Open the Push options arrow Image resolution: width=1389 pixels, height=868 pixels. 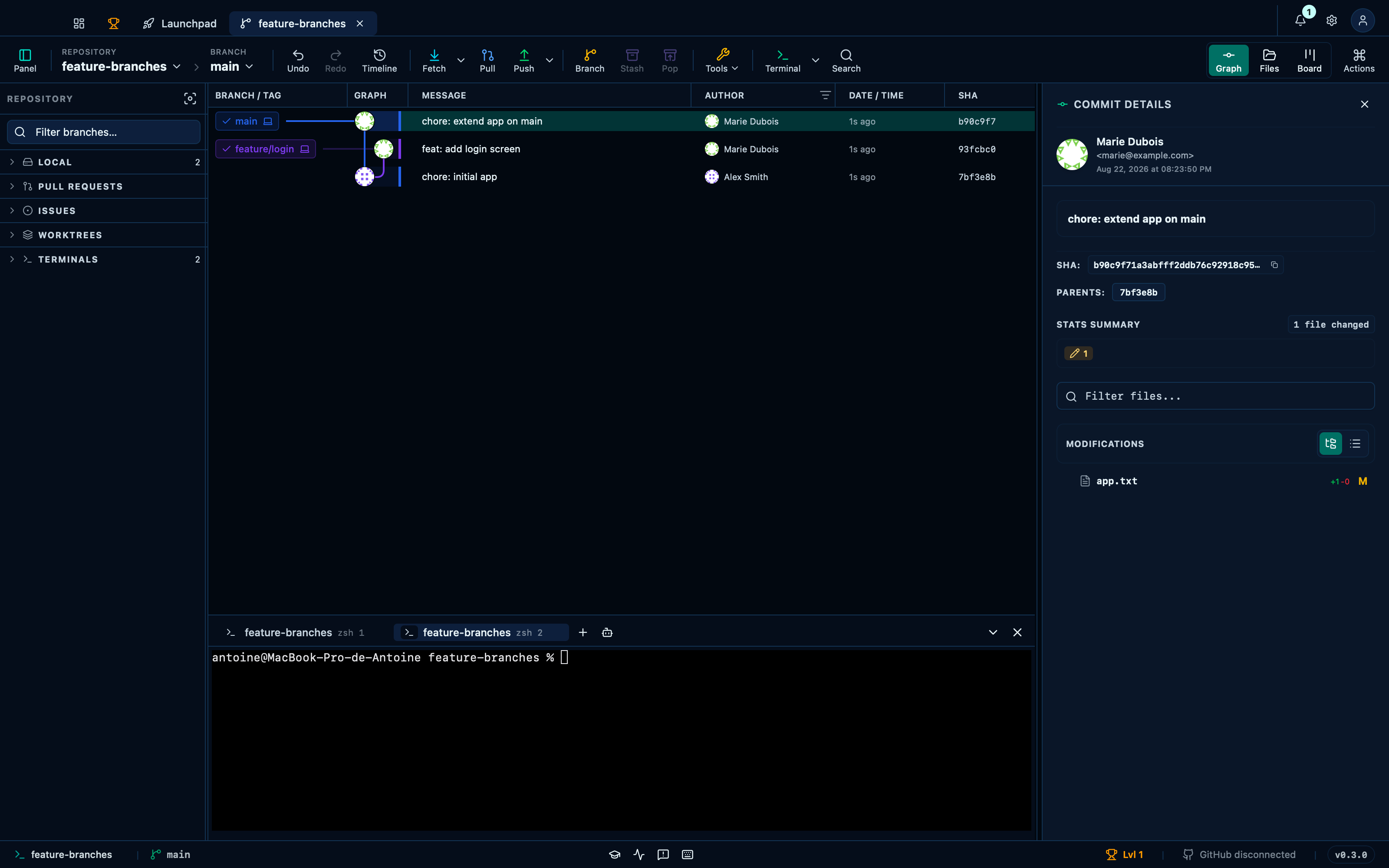[x=549, y=60]
